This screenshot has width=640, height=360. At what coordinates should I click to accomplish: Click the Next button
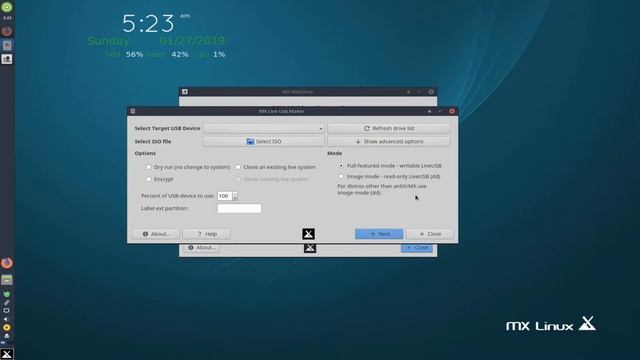pos(379,234)
